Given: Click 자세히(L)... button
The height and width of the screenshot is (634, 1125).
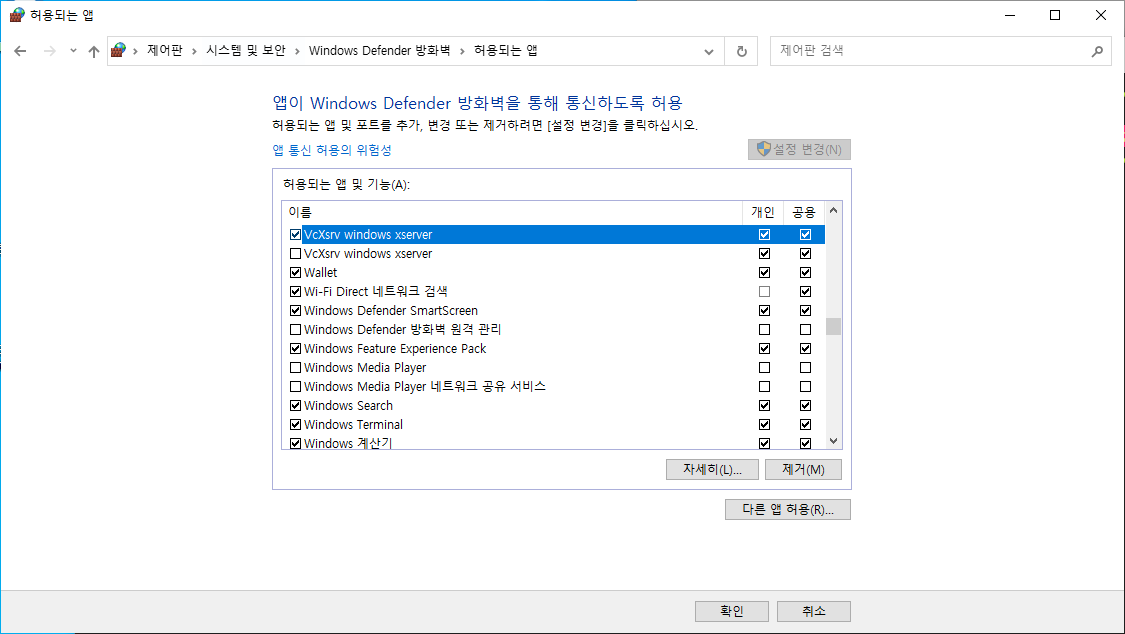Looking at the screenshot, I should pos(712,470).
